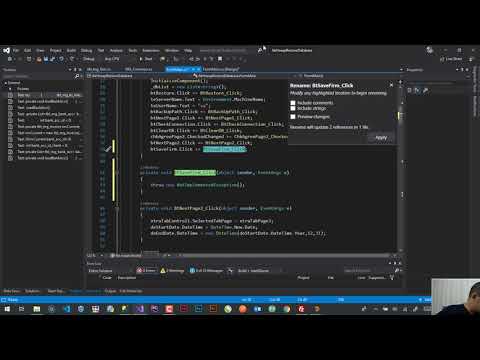This screenshot has height=360, width=480.
Task: Open the Edit menu
Action: click(27, 50)
